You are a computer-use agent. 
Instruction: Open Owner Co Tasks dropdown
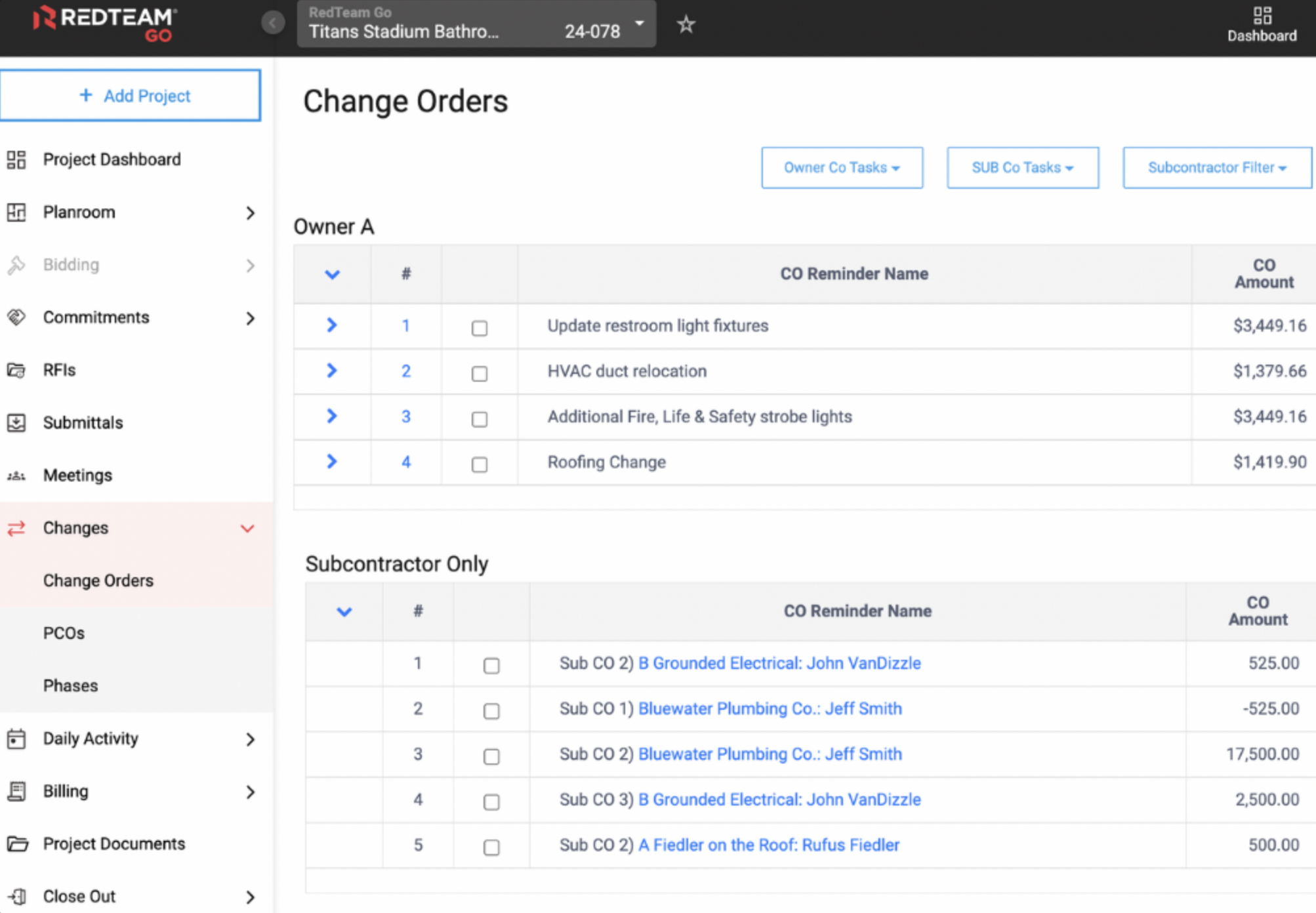[842, 168]
